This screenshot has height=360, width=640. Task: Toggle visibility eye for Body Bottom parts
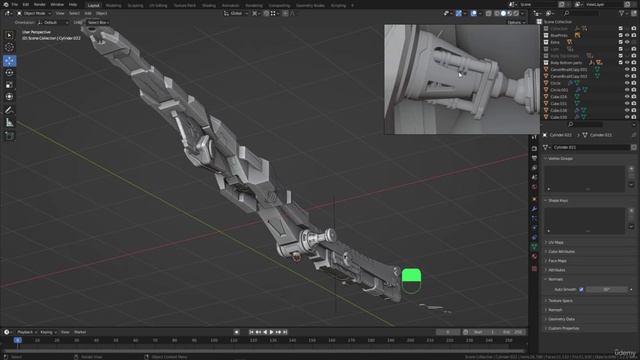627,62
